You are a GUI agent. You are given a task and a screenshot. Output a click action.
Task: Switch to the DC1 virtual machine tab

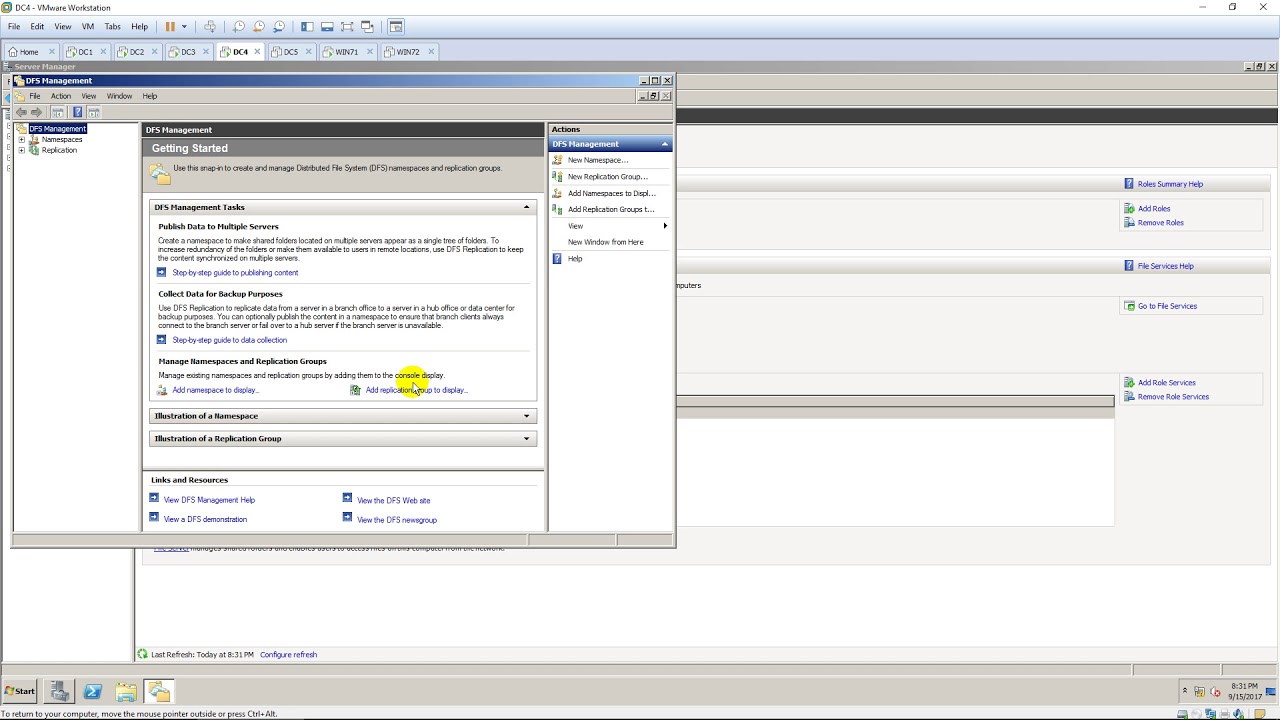click(x=85, y=52)
